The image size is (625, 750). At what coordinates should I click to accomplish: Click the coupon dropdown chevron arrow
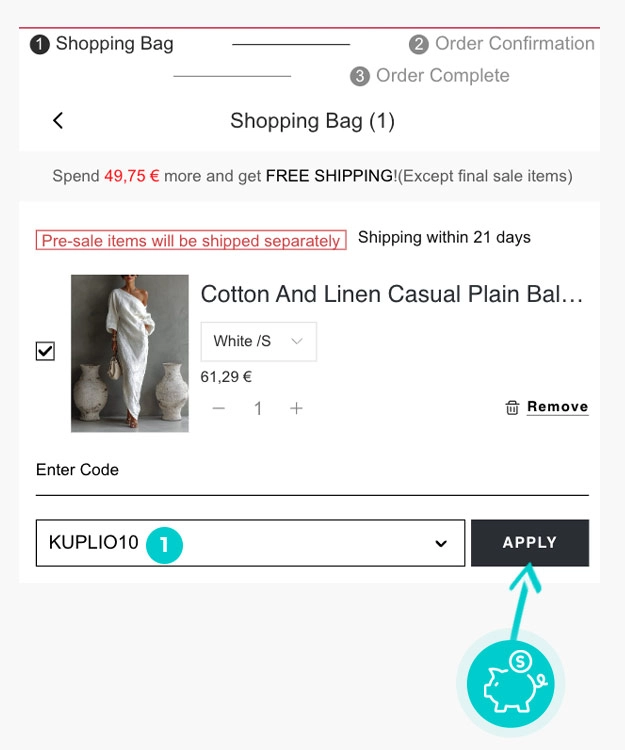[441, 544]
